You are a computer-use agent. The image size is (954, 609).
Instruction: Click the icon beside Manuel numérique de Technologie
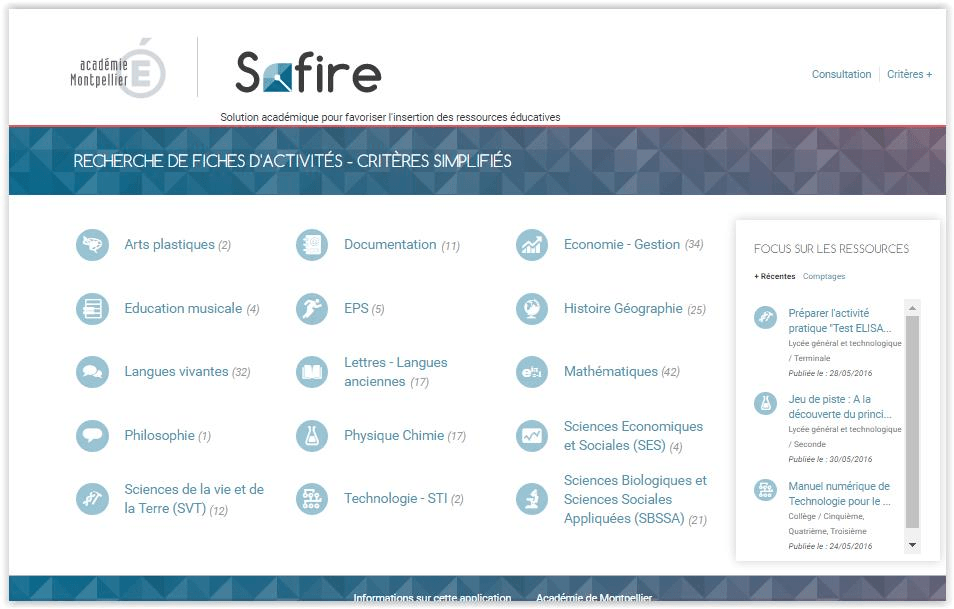765,490
